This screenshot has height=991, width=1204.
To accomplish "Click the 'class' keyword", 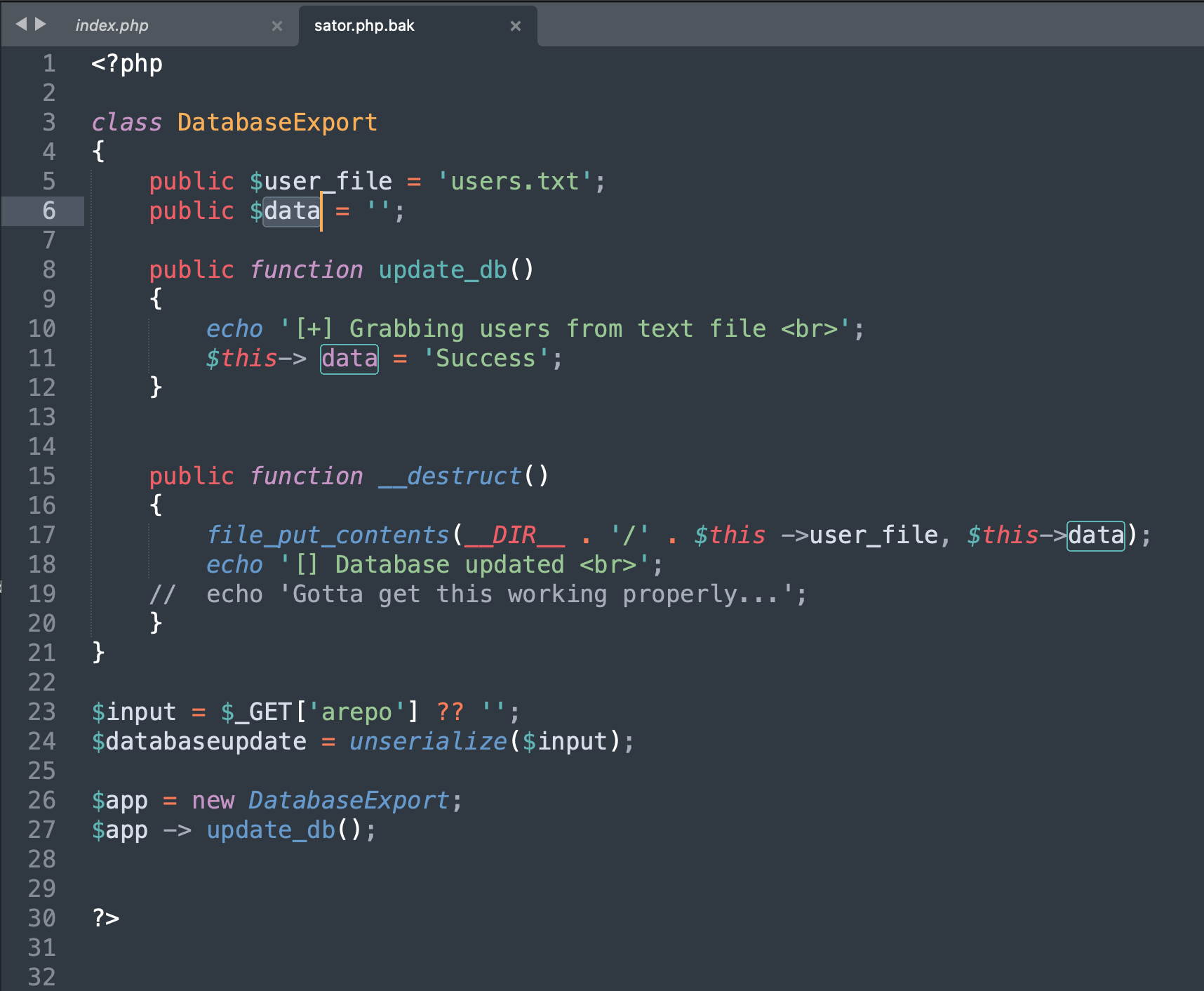I will tap(127, 123).
